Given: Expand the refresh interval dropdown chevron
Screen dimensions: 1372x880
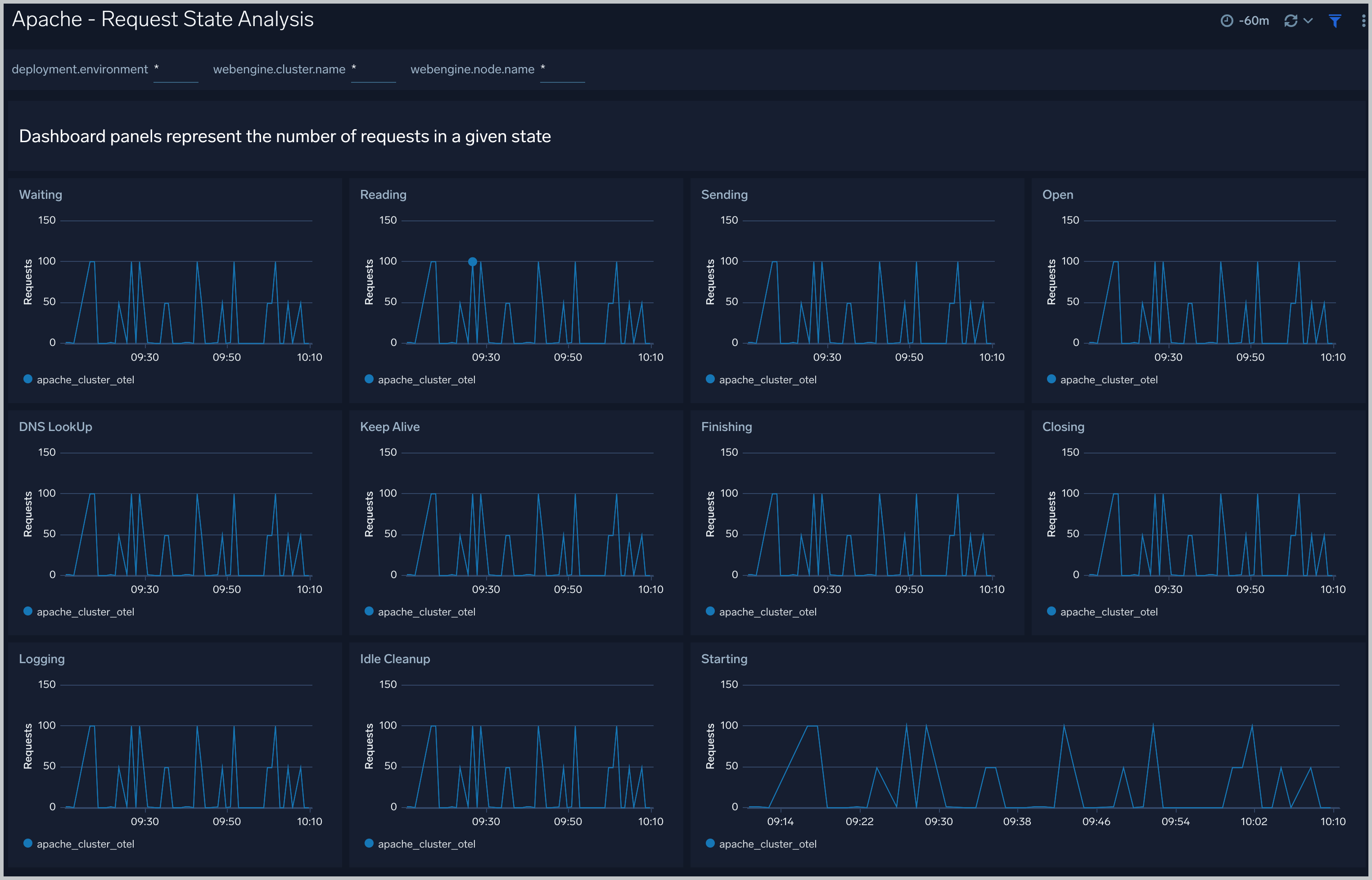Looking at the screenshot, I should [1308, 21].
